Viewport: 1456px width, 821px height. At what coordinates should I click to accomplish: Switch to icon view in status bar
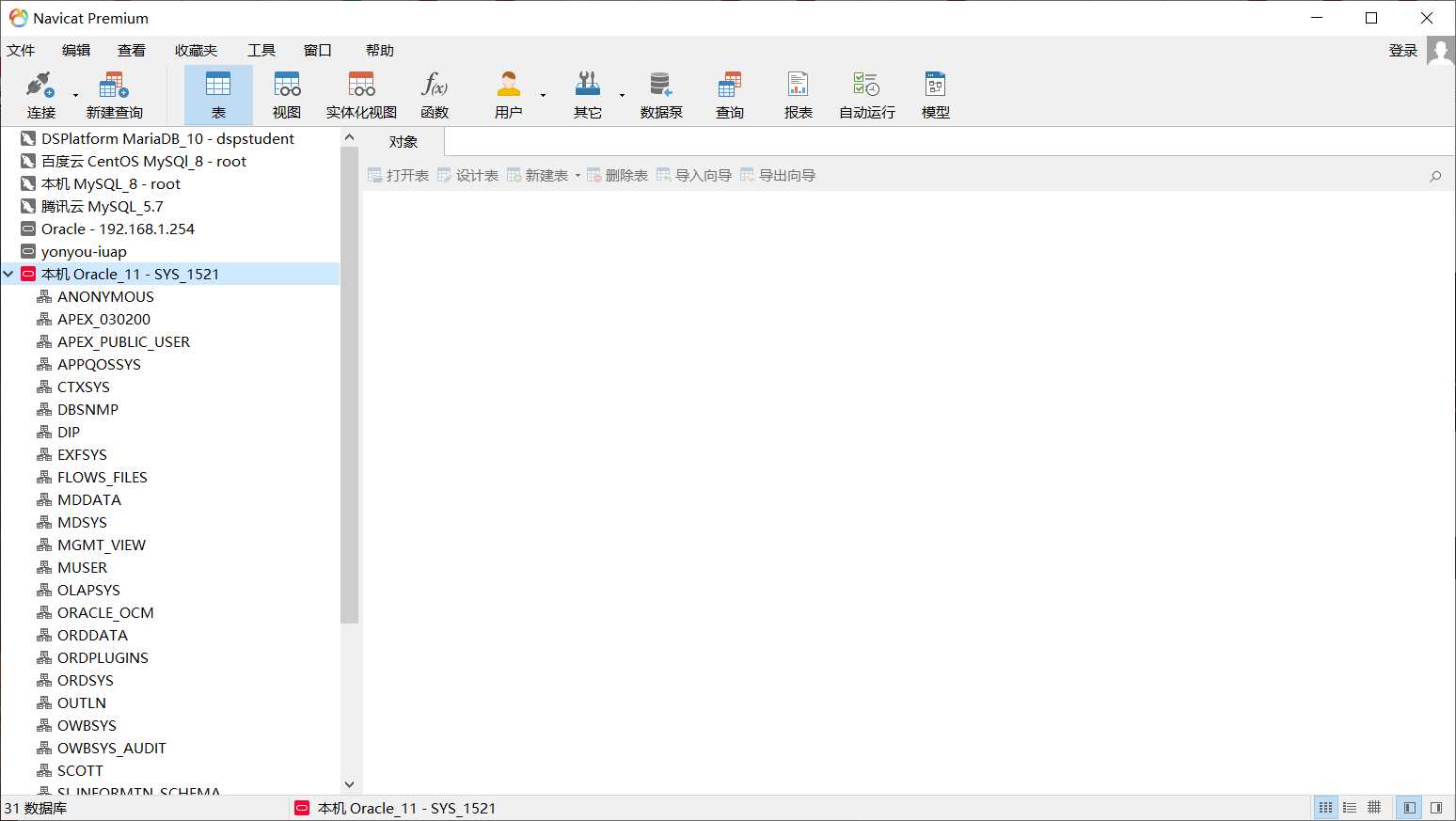pos(1325,808)
